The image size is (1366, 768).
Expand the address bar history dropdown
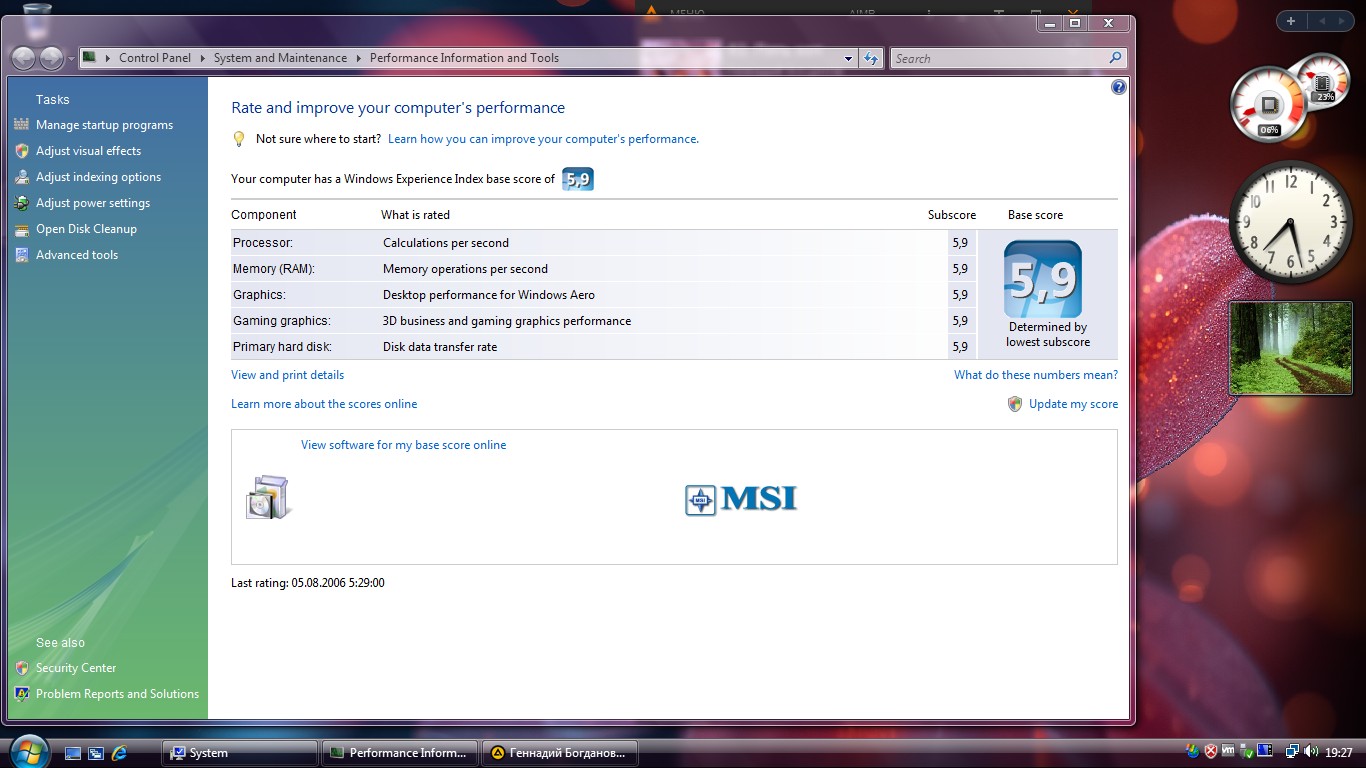[849, 58]
